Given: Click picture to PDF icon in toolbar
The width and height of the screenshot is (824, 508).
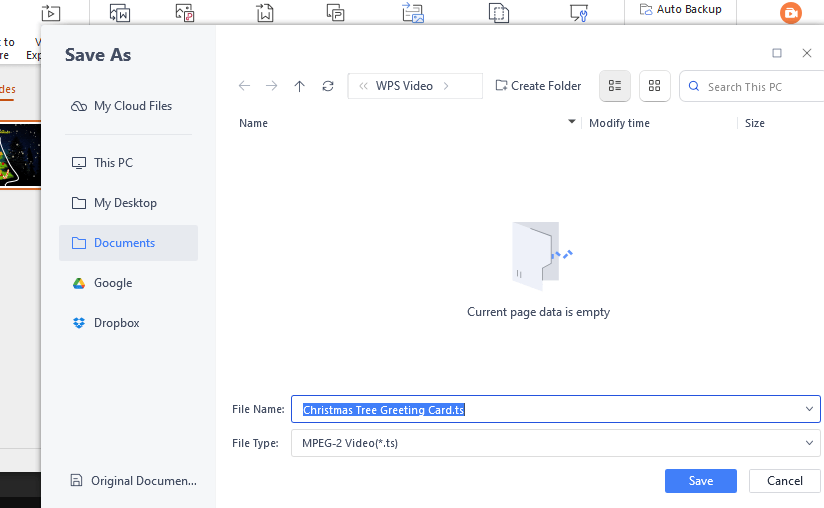Looking at the screenshot, I should click(185, 13).
